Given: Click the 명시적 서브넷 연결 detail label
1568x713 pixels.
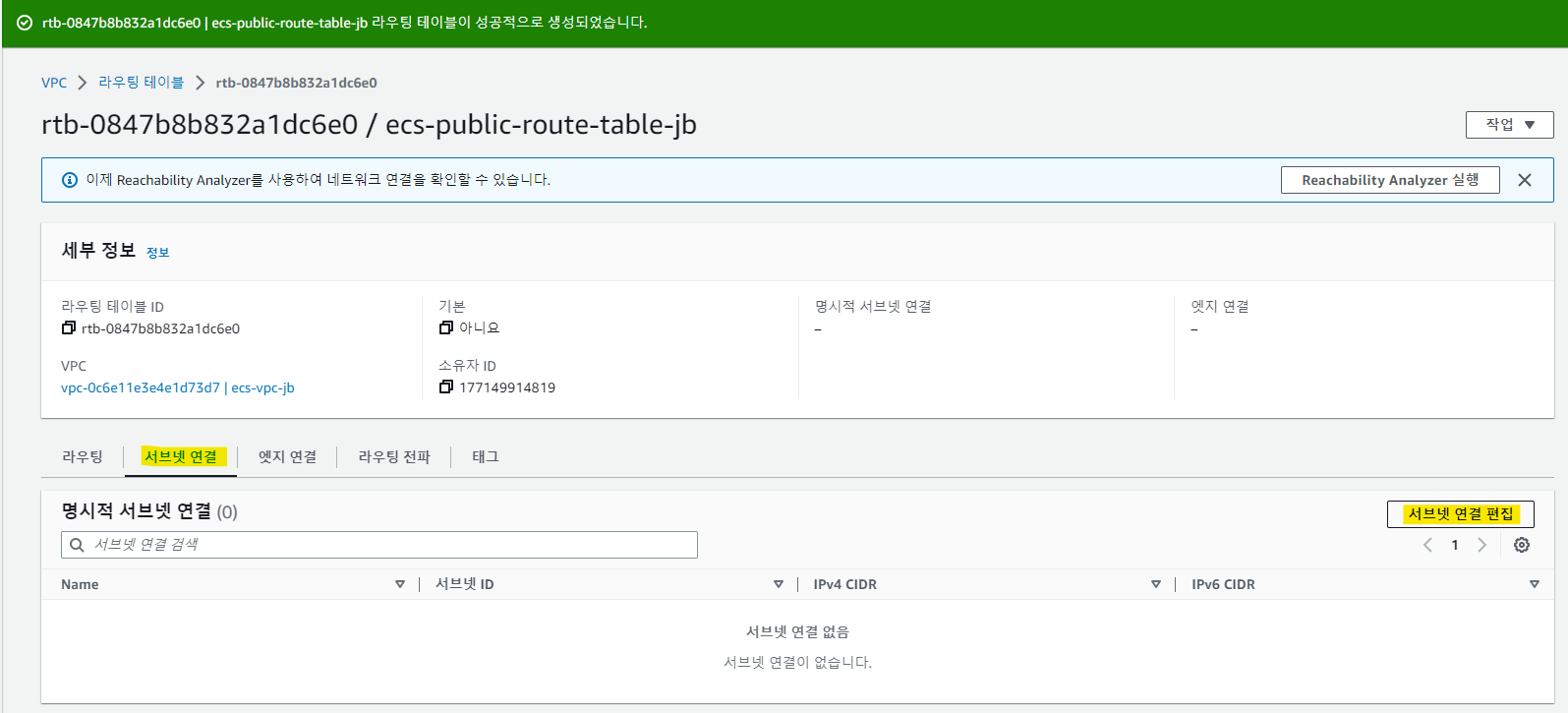Looking at the screenshot, I should coord(873,306).
